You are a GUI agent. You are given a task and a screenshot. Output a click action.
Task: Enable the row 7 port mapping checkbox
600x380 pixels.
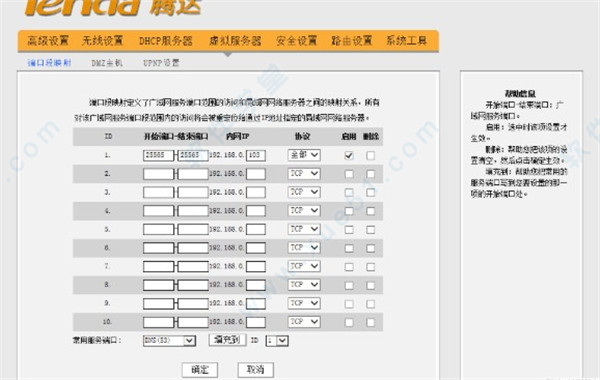[349, 267]
